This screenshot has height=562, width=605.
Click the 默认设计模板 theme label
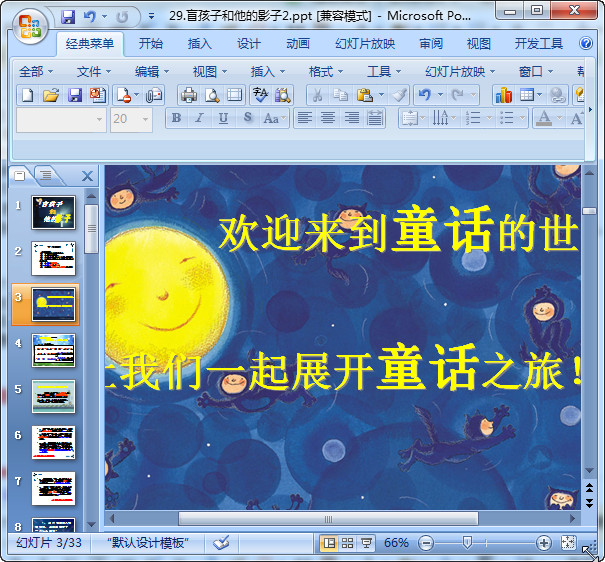click(x=148, y=543)
